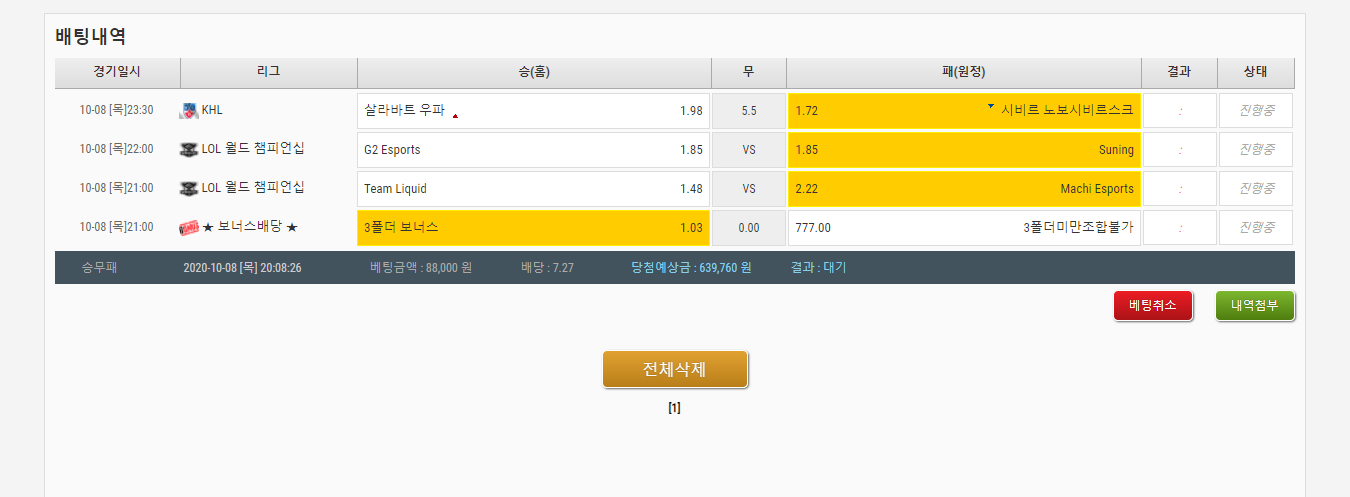Select the 경기일시 column header

[x=117, y=72]
